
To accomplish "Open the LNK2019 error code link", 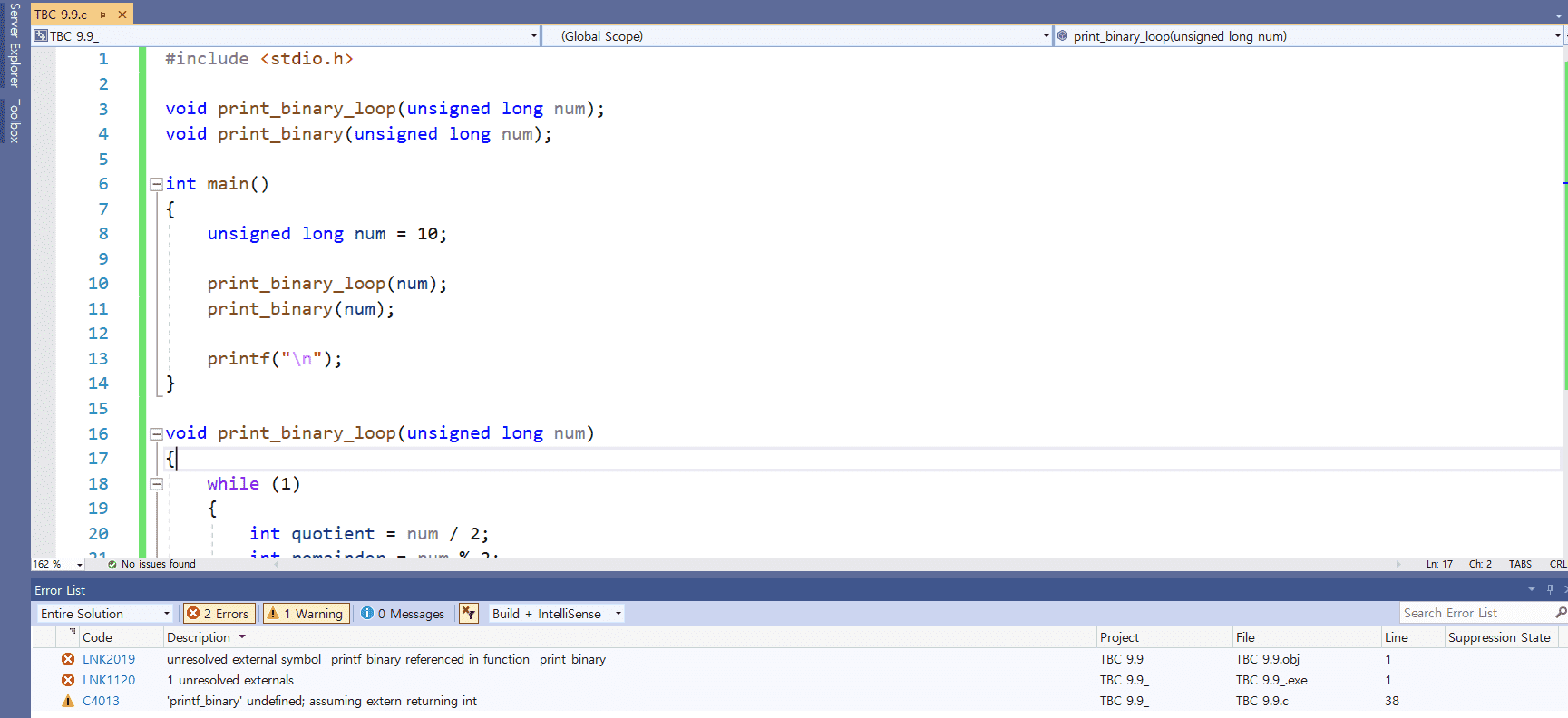I will click(x=109, y=659).
